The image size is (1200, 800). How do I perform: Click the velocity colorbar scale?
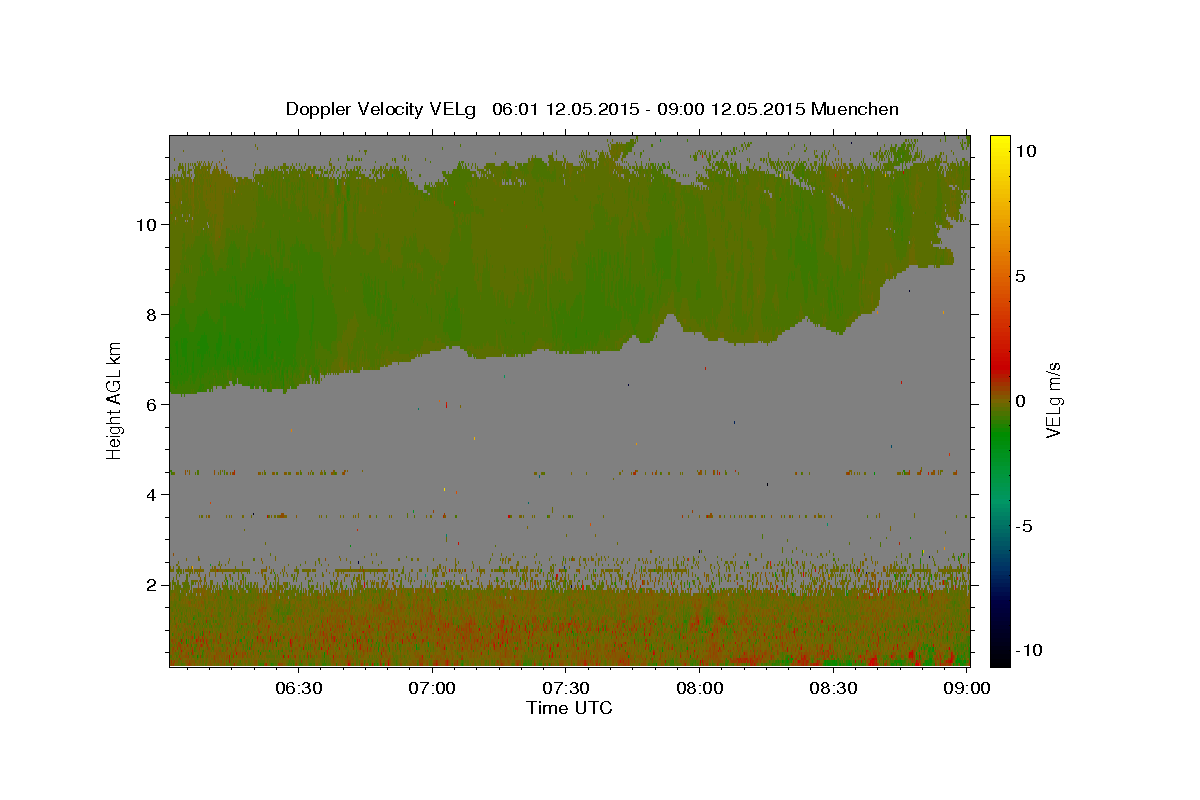click(1000, 400)
